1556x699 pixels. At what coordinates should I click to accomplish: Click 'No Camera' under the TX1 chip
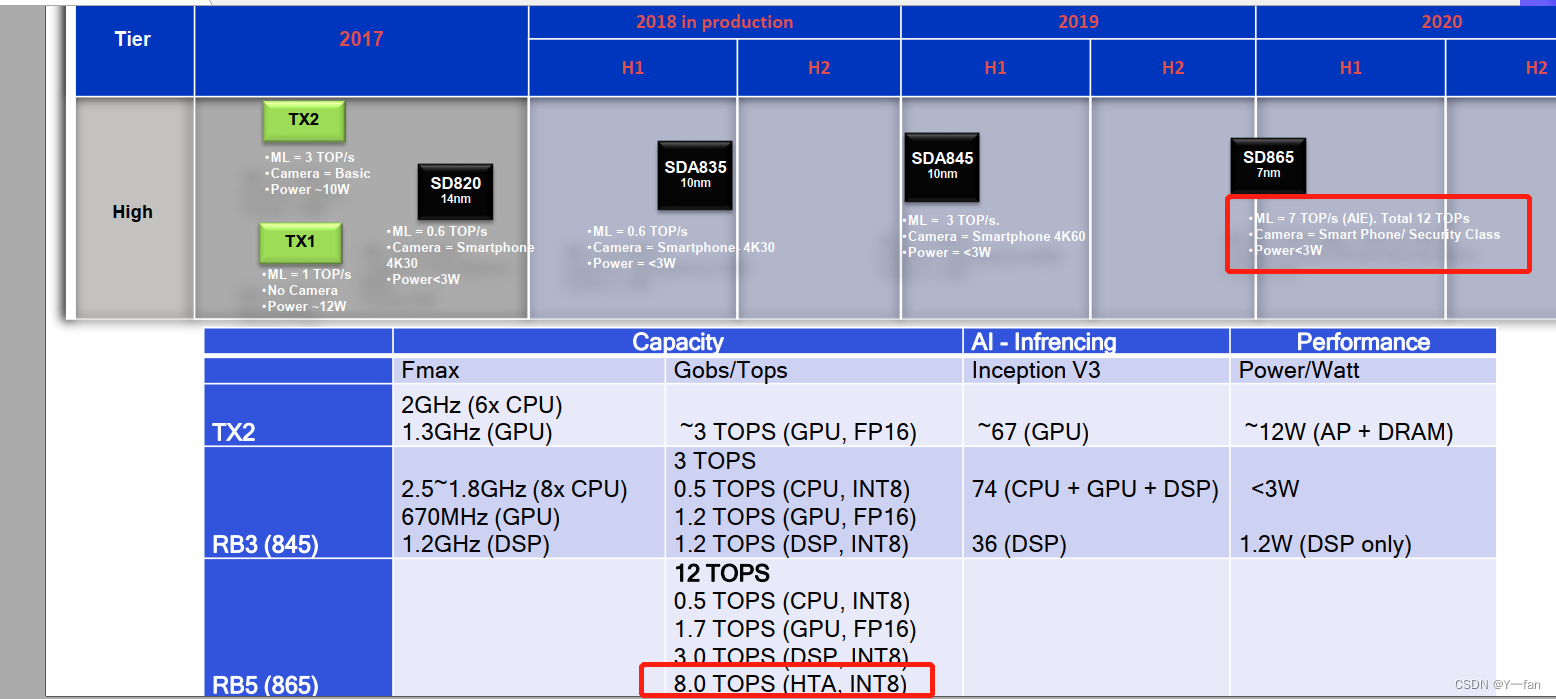(x=300, y=290)
